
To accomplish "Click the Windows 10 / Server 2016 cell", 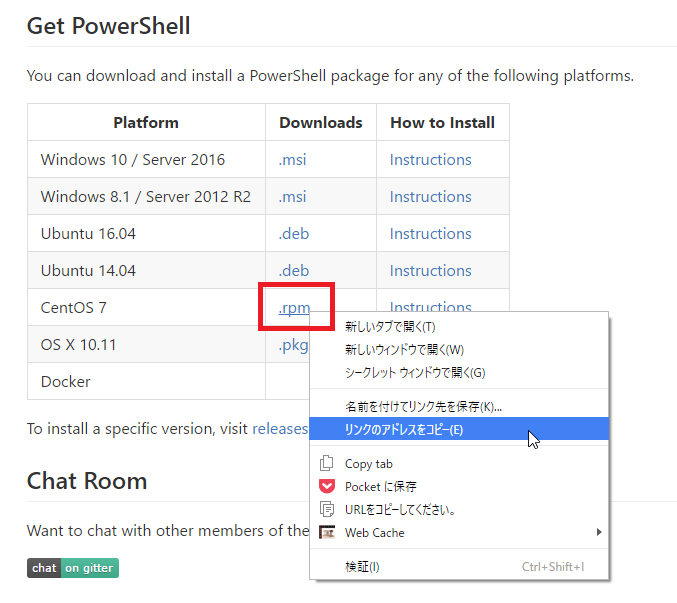I will tap(146, 159).
